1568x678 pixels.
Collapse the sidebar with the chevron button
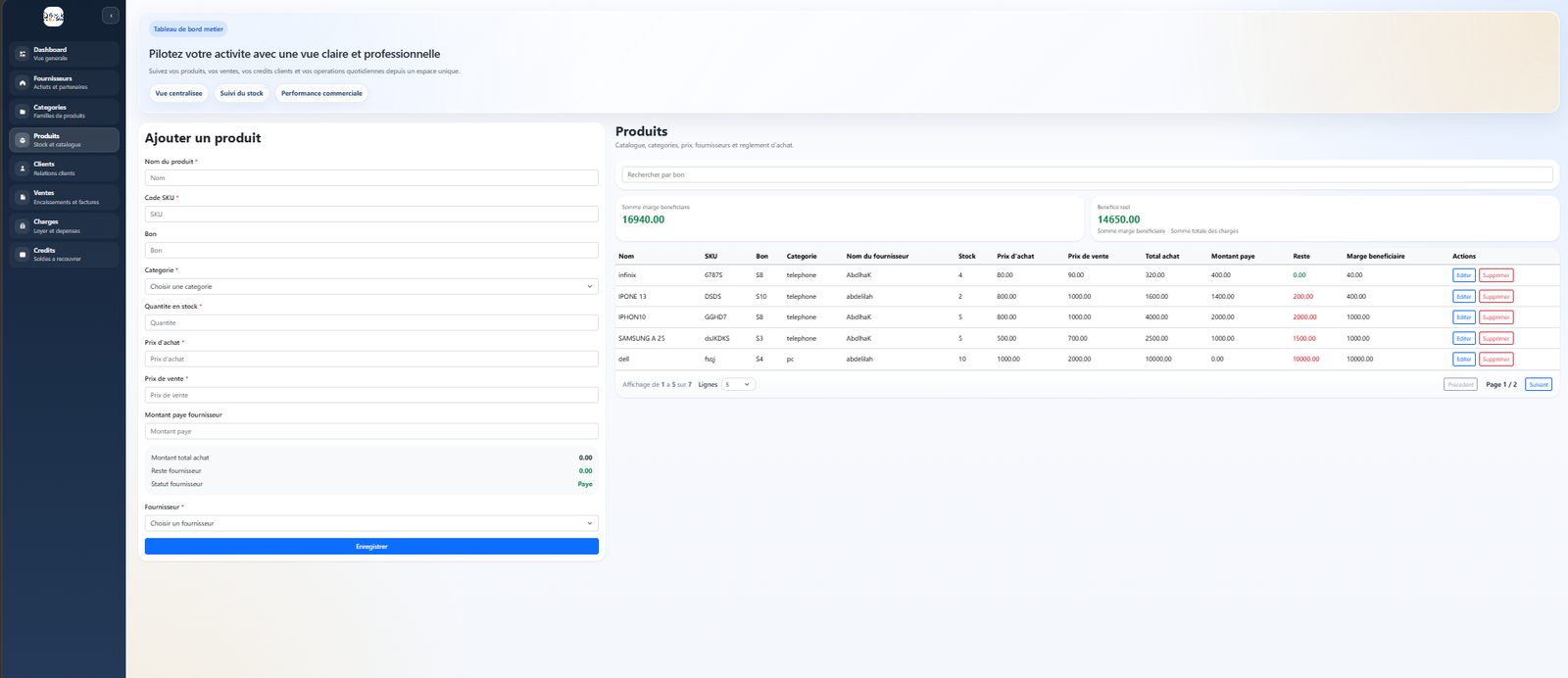[111, 16]
